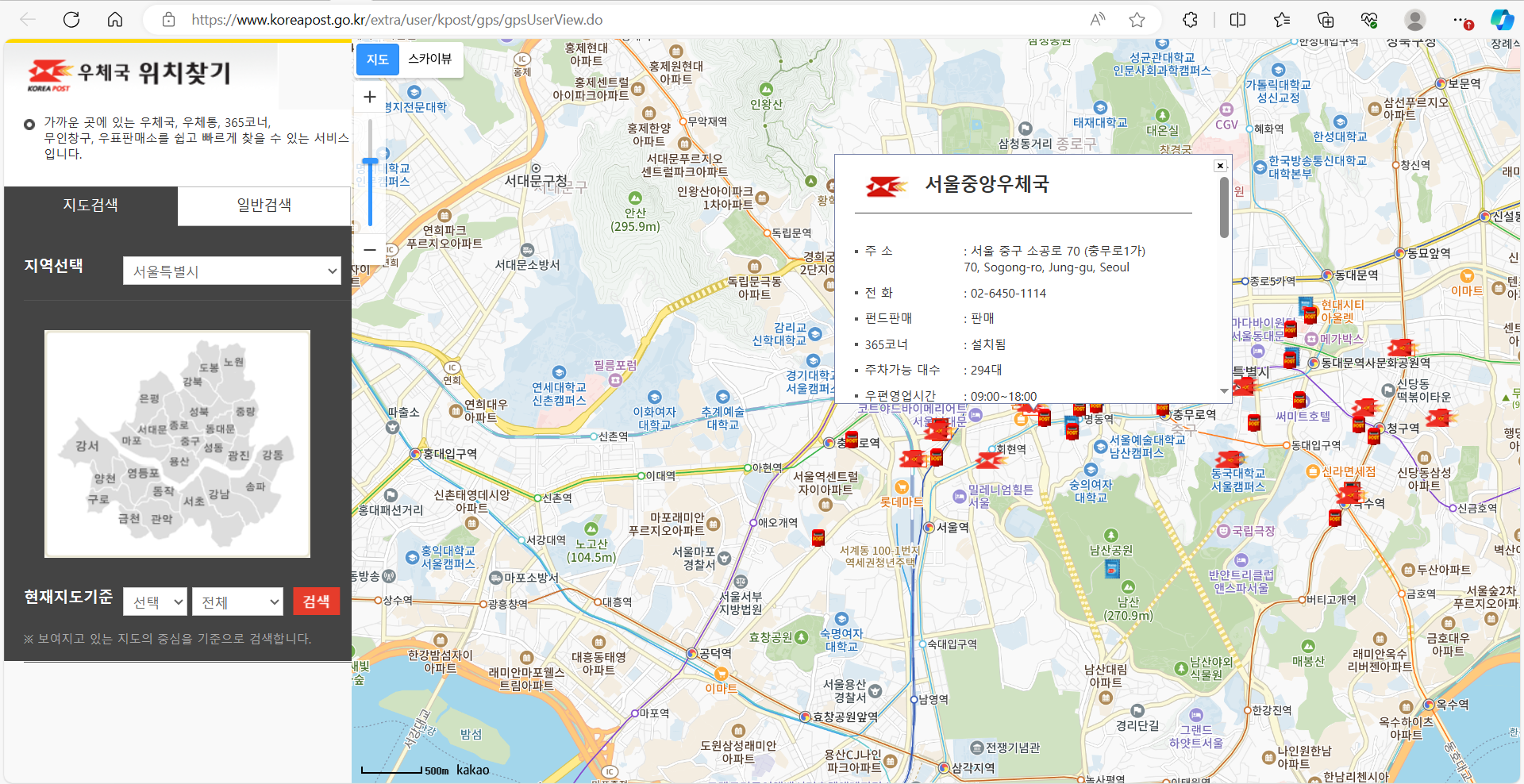1524x784 pixels.
Task: Click the 서울중앙우체국 popup title
Action: pos(987,184)
